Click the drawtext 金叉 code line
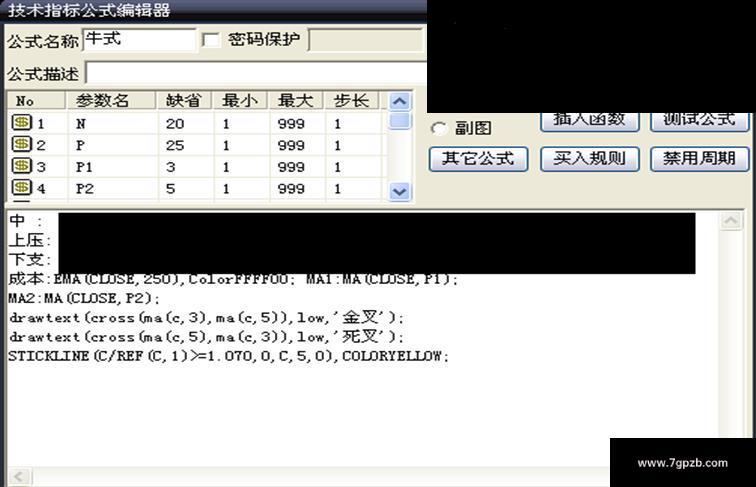The height and width of the screenshot is (487, 756). (x=206, y=318)
